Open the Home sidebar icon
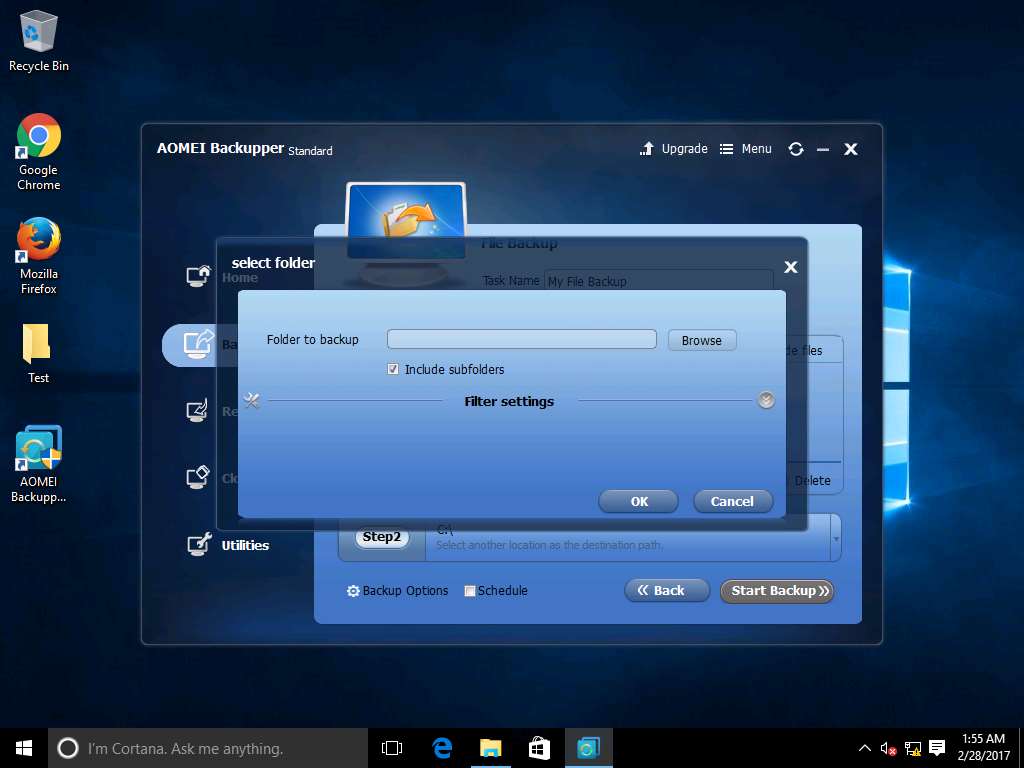The width and height of the screenshot is (1024, 768). (199, 276)
